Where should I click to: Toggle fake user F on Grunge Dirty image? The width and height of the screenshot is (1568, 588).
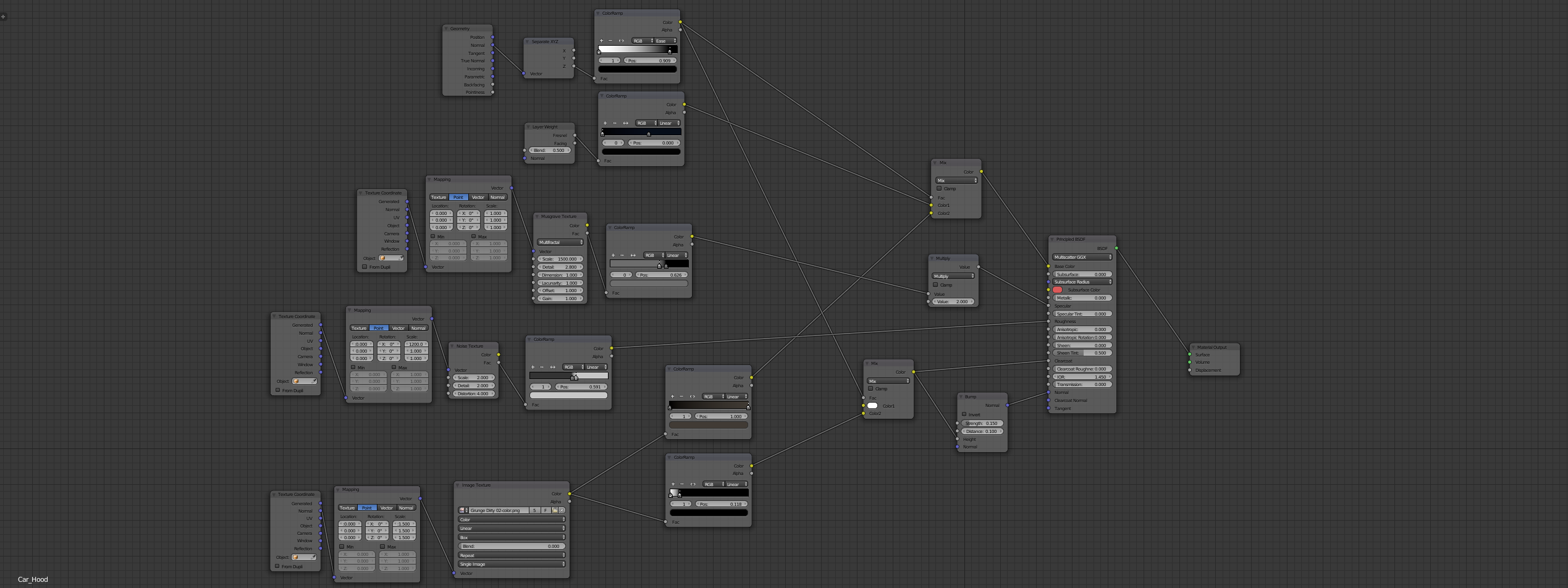click(x=546, y=511)
